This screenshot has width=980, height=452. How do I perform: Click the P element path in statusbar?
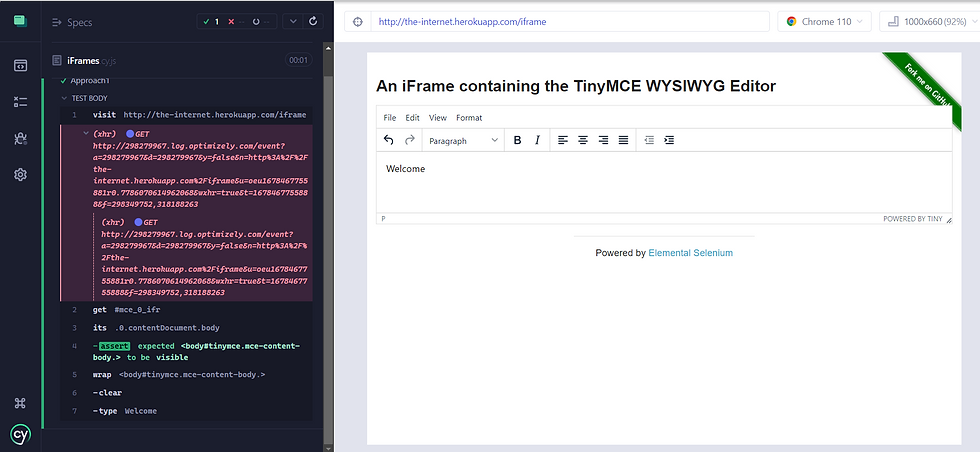tap(383, 219)
